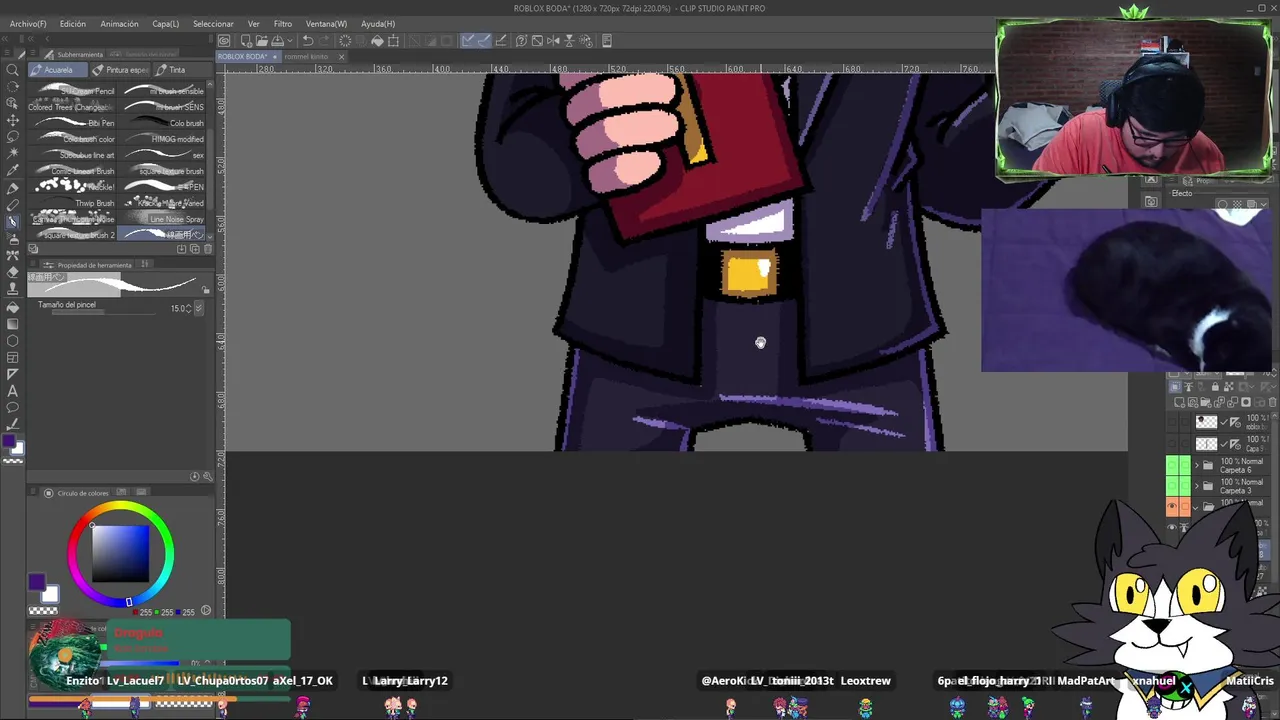Open the Filtro menu
The image size is (1280, 720).
tap(283, 23)
